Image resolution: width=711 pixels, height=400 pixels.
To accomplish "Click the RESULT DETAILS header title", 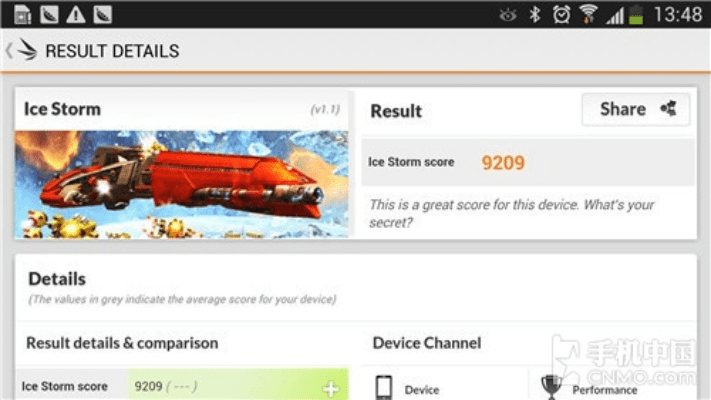I will (112, 51).
